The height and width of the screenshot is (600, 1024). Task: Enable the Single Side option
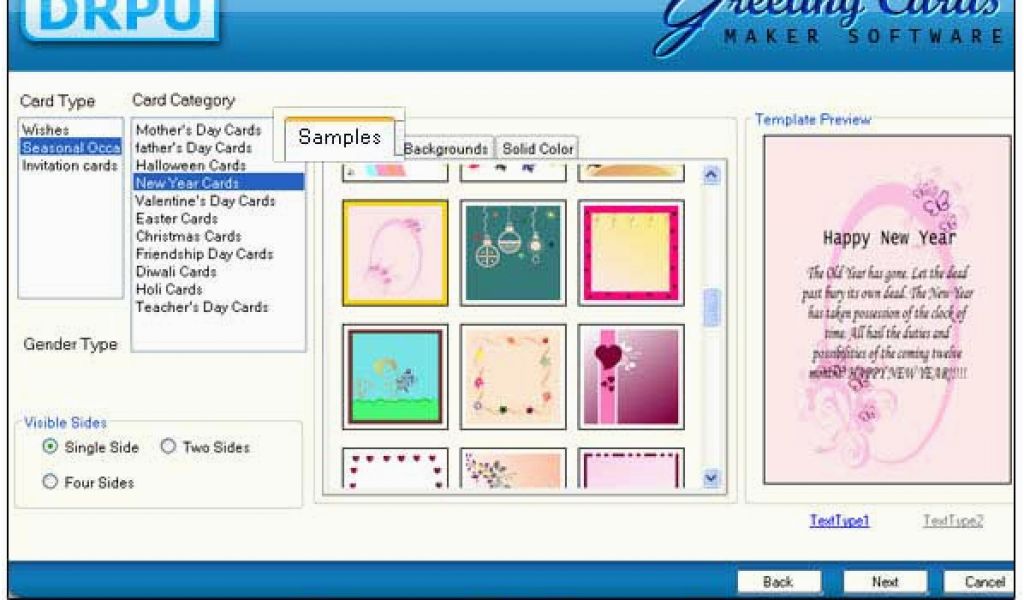pos(51,448)
